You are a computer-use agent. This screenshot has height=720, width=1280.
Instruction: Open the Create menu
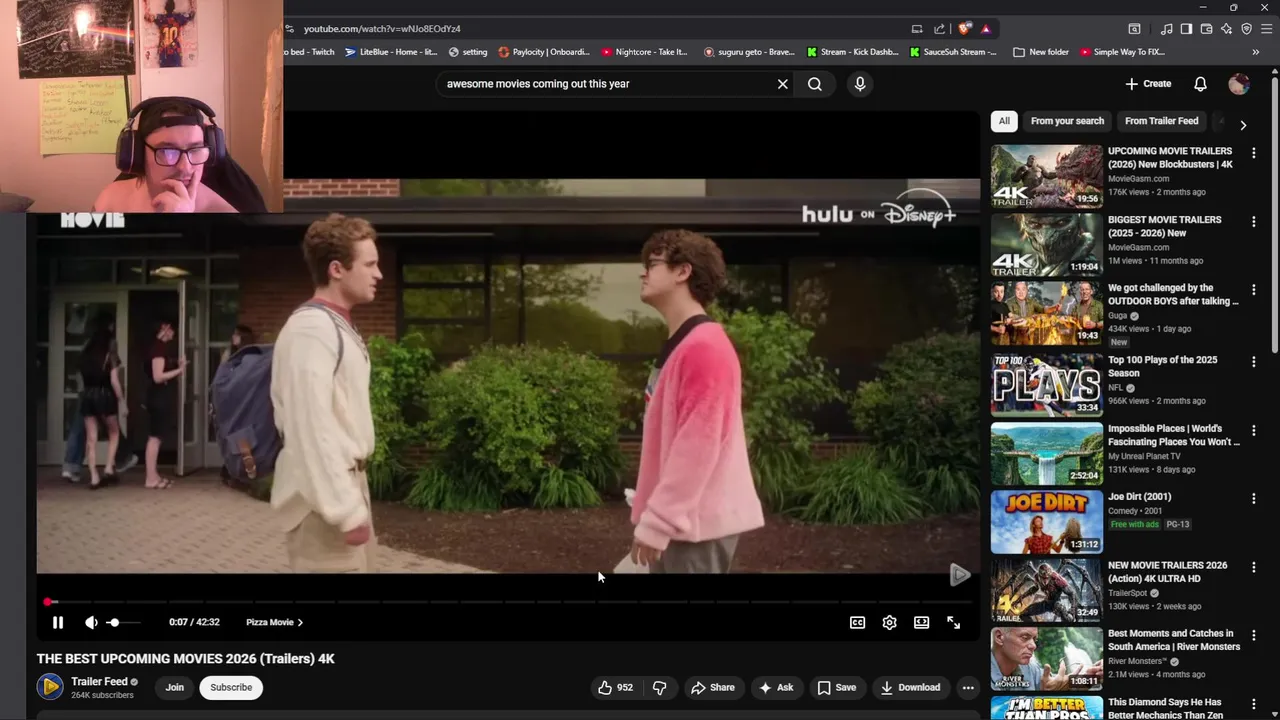[x=1148, y=84]
